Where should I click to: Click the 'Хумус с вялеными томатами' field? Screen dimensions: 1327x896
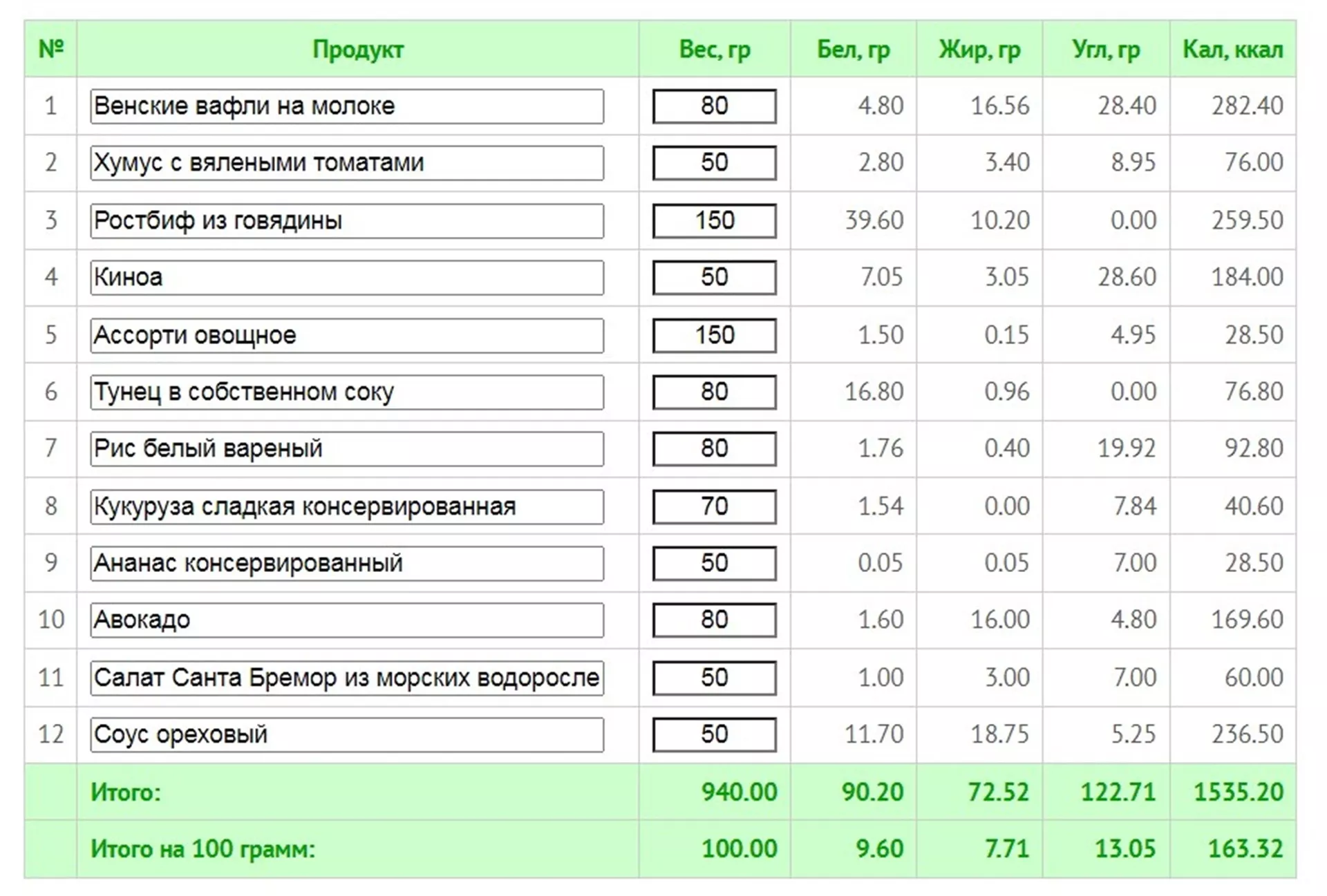[x=346, y=162]
